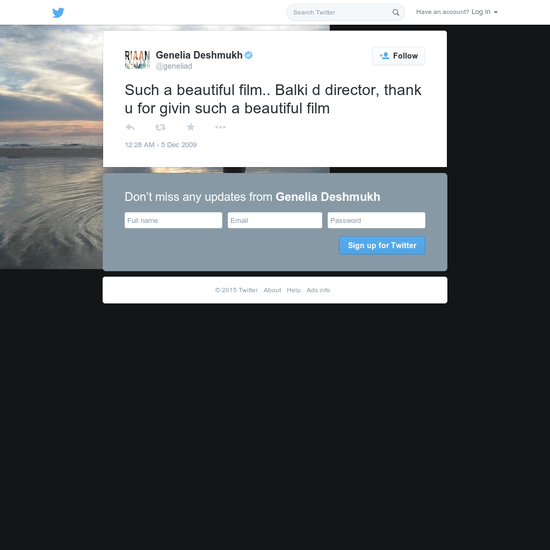Retweet the beautiful film tweet
This screenshot has width=550, height=550.
tap(160, 127)
